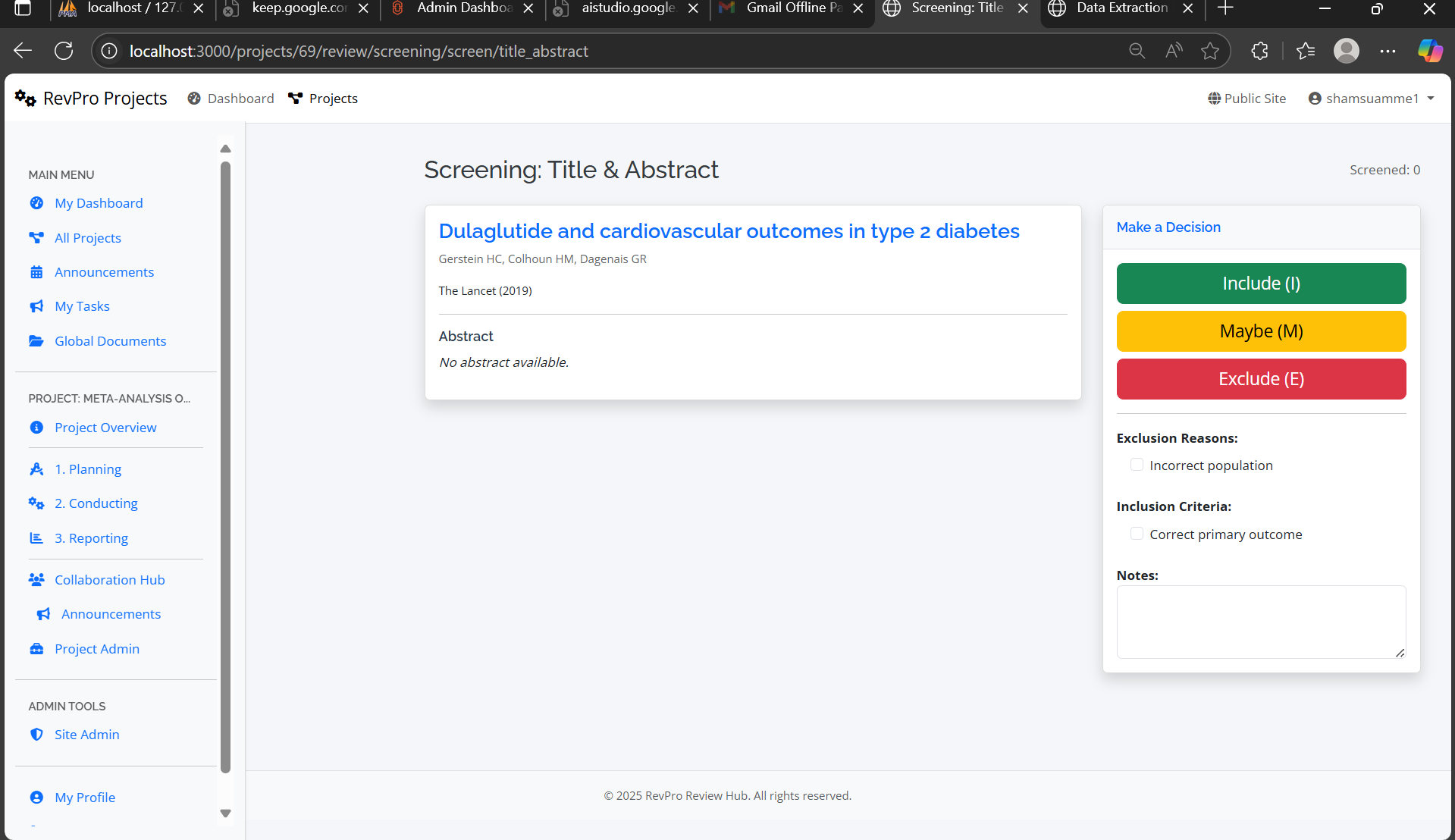Click the browser extensions puzzle icon

(1259, 51)
